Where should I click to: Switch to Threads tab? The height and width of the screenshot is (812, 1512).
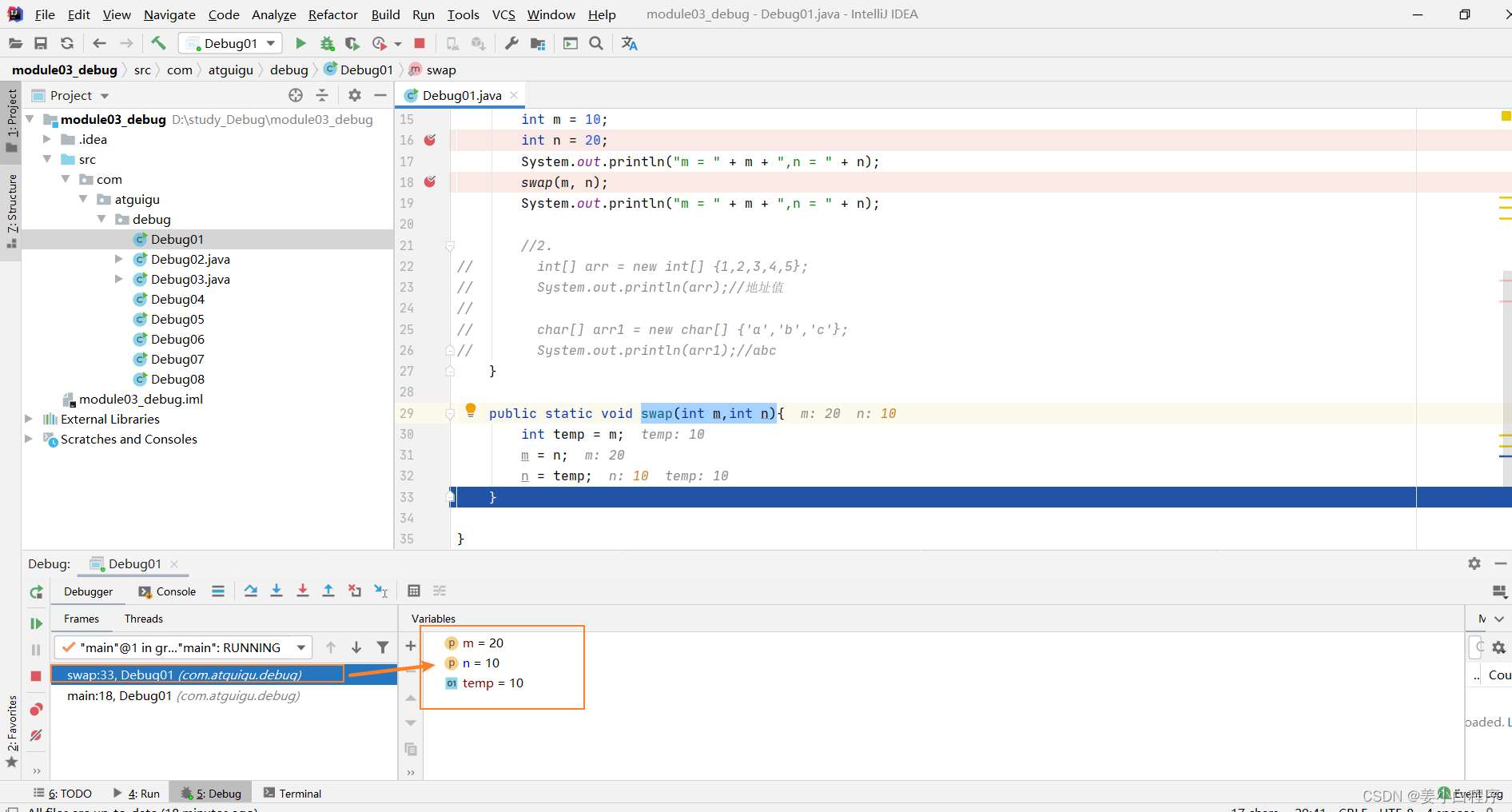pyautogui.click(x=144, y=619)
